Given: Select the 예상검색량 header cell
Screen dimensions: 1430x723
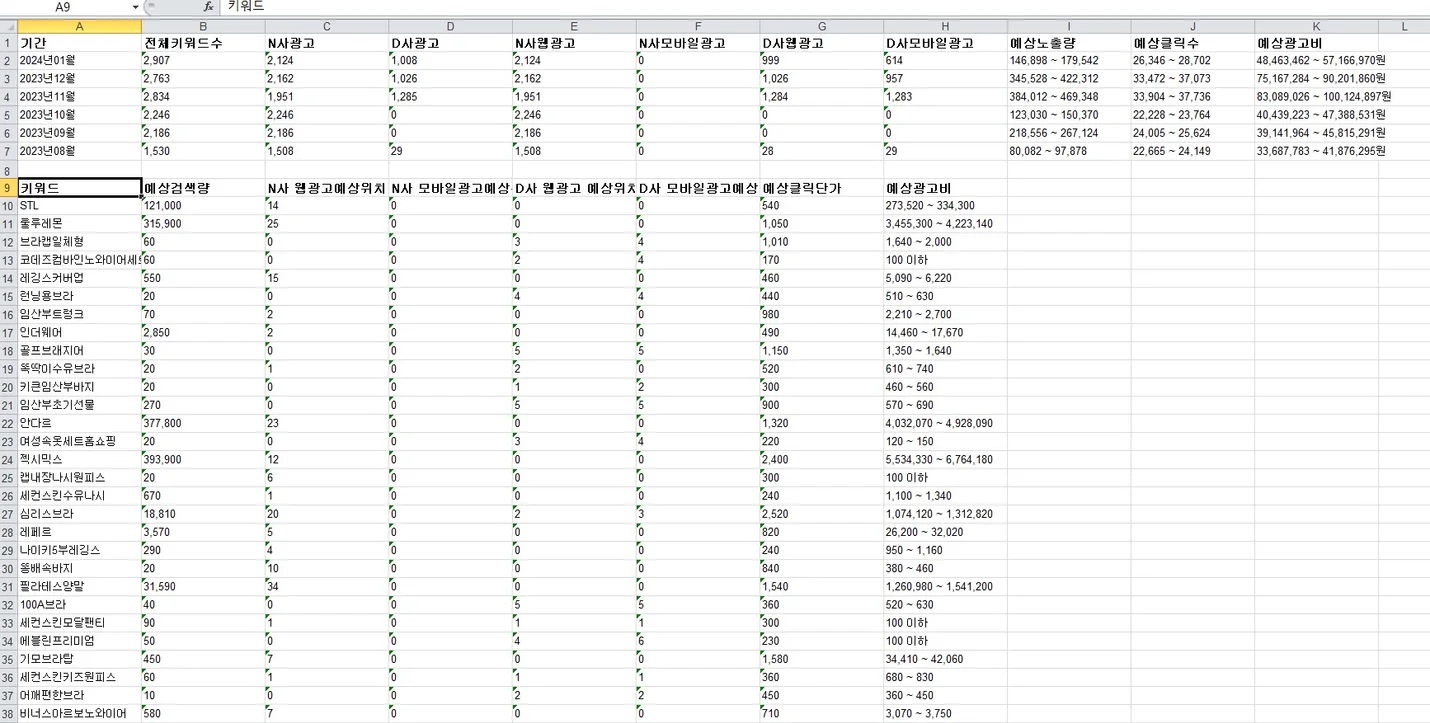Looking at the screenshot, I should 203,187.
